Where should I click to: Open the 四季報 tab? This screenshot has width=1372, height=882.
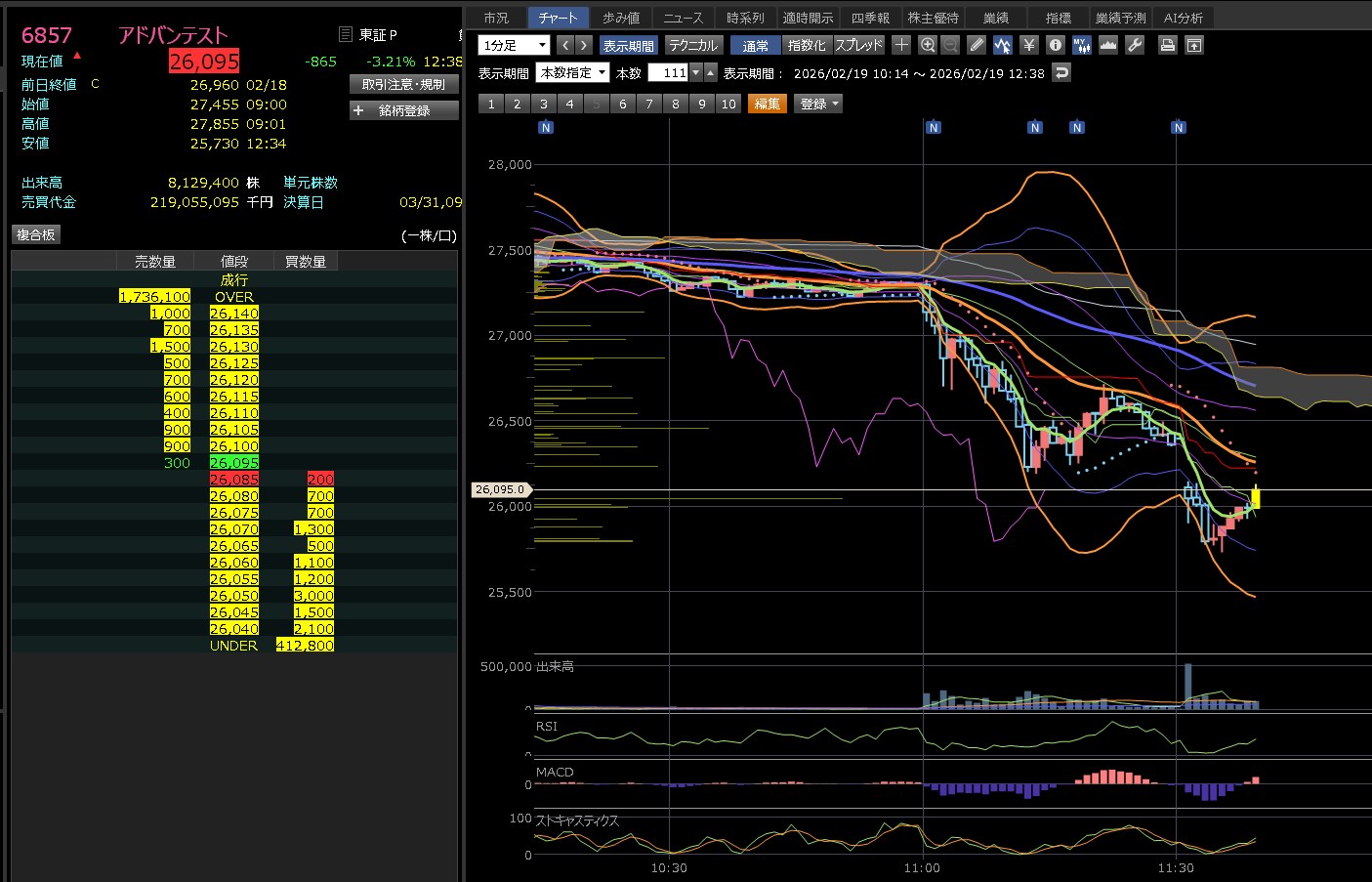click(x=869, y=18)
